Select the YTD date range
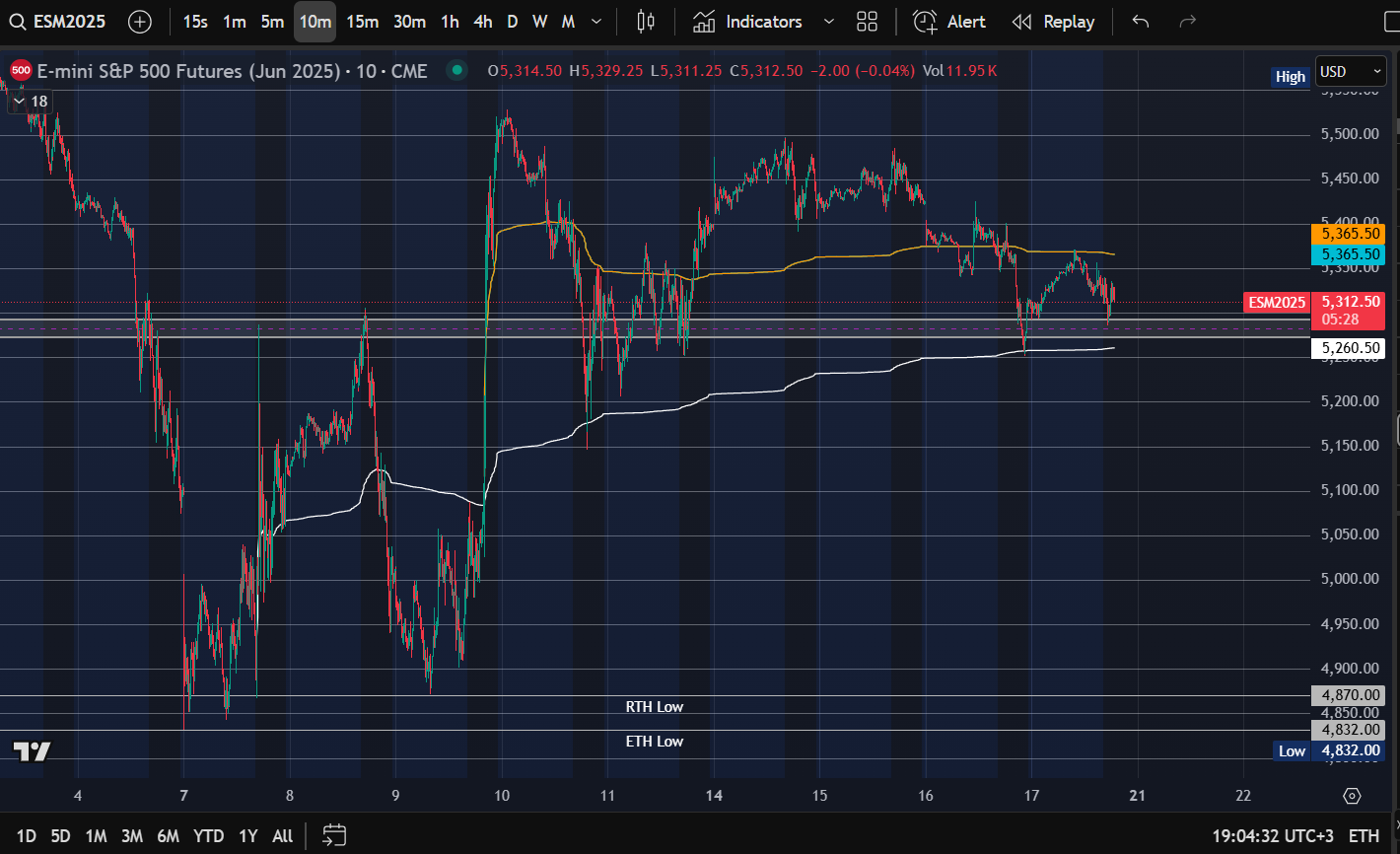 pyautogui.click(x=208, y=835)
